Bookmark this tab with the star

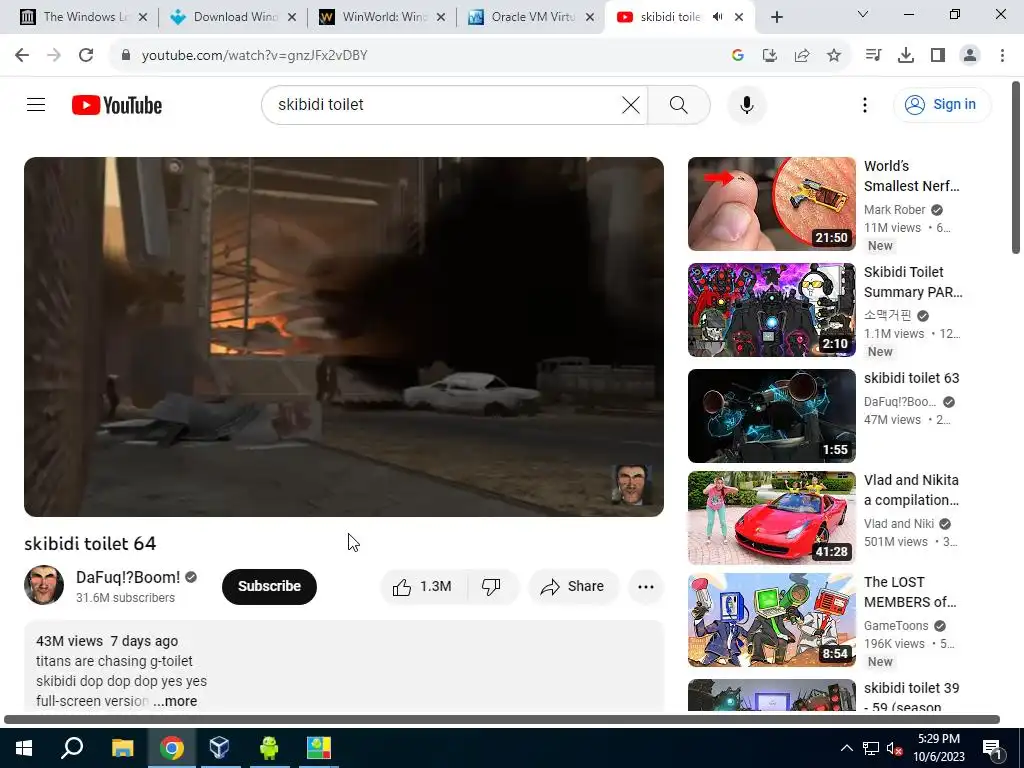point(834,55)
